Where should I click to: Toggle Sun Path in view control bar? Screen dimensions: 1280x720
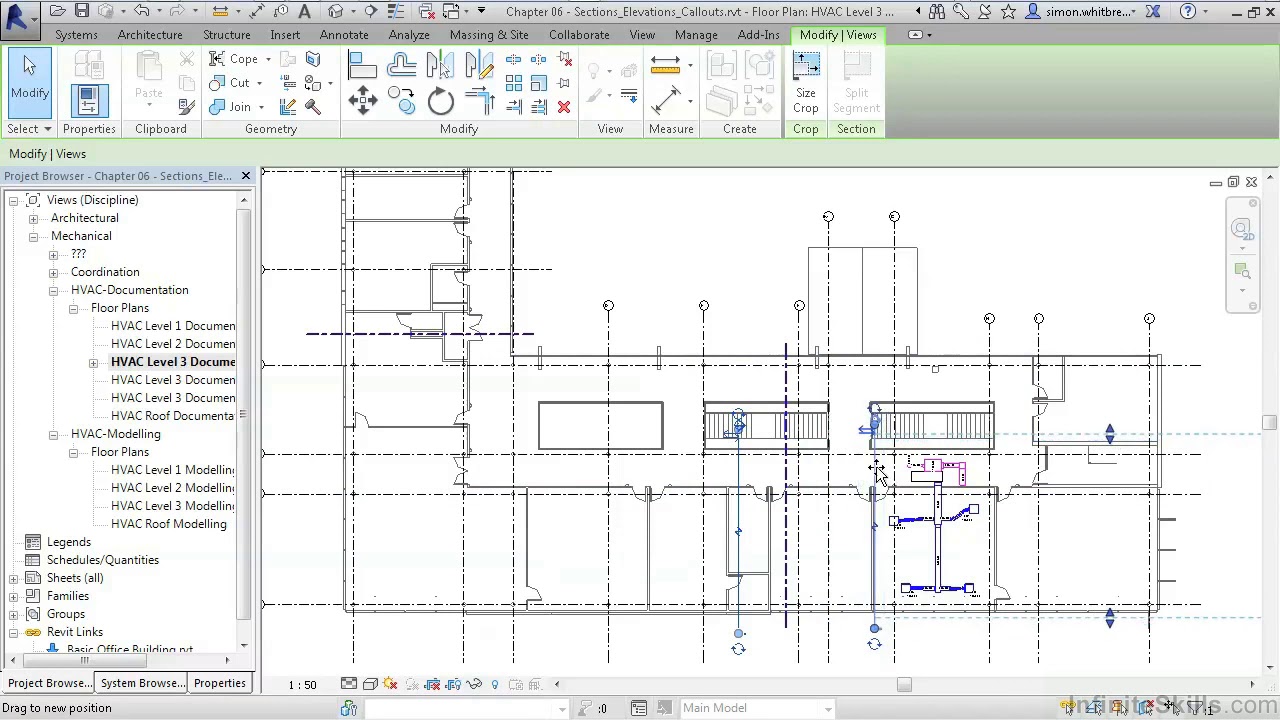point(390,684)
